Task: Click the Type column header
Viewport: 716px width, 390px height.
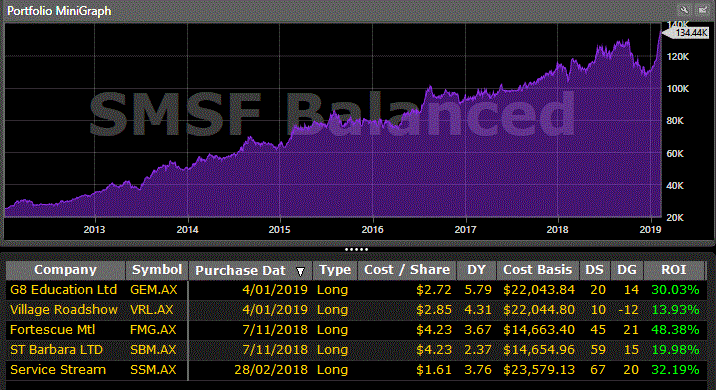Action: 335,270
